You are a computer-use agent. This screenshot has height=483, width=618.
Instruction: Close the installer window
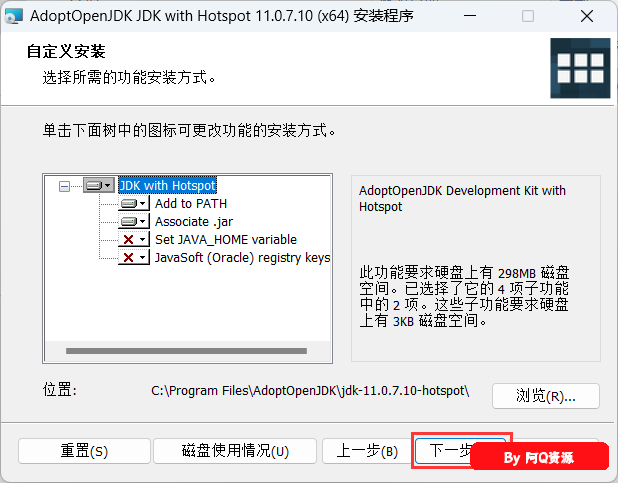587,16
